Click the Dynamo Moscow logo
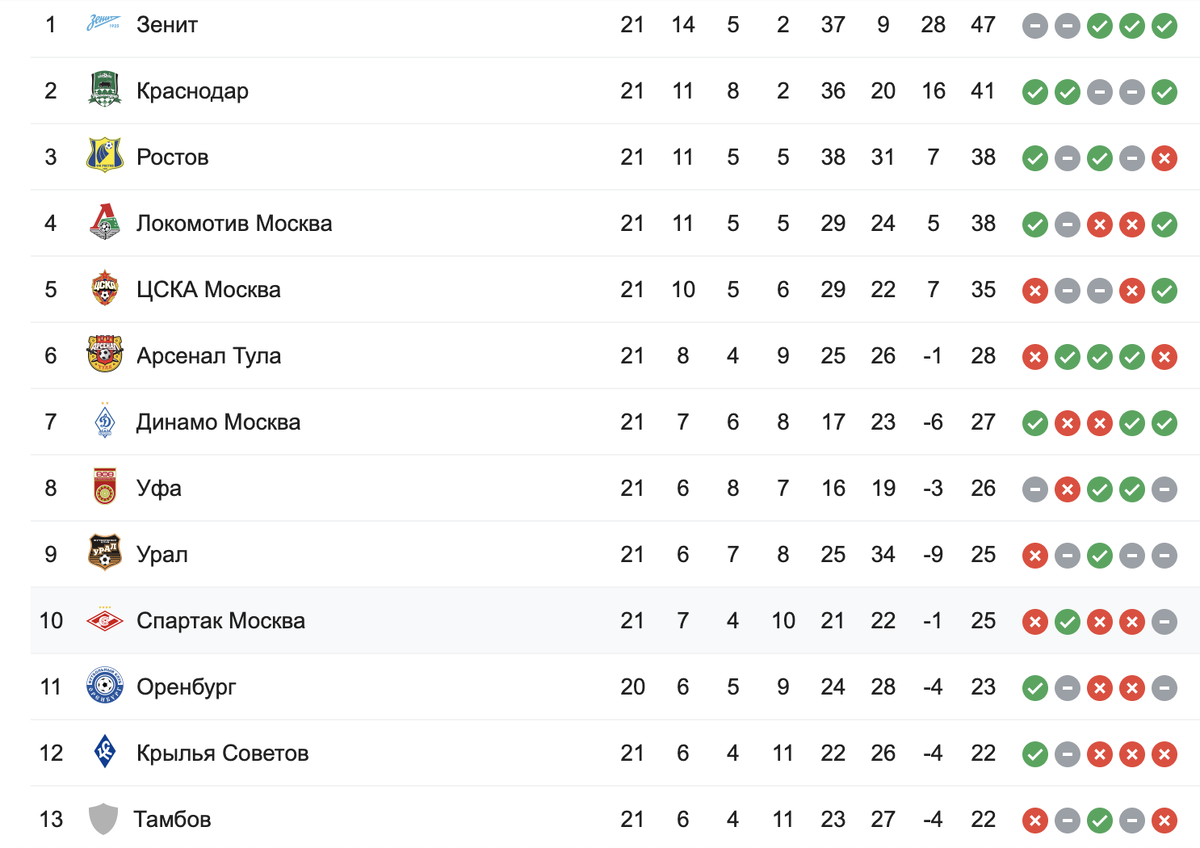 104,421
